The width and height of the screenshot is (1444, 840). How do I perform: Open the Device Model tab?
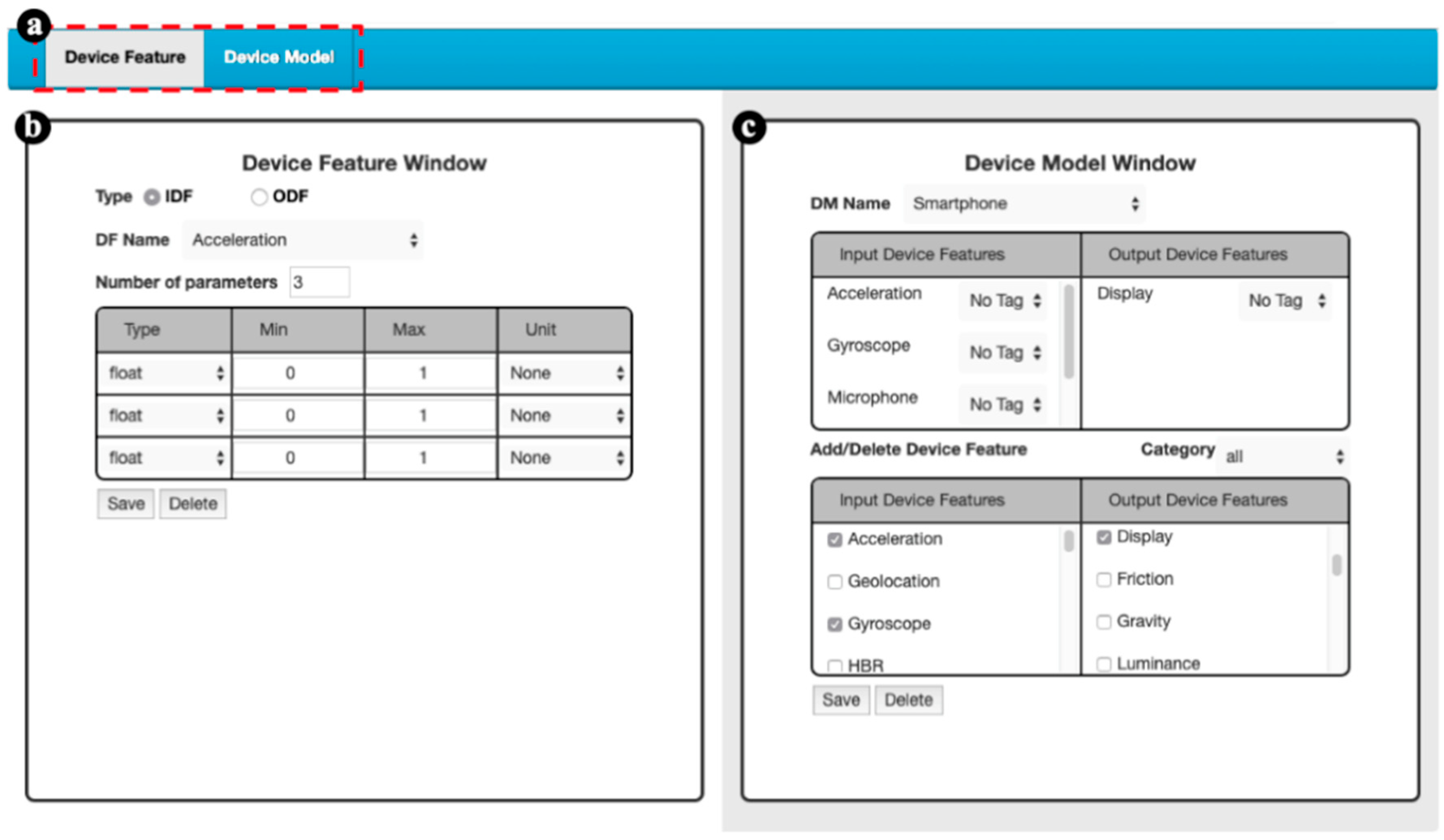pos(278,57)
